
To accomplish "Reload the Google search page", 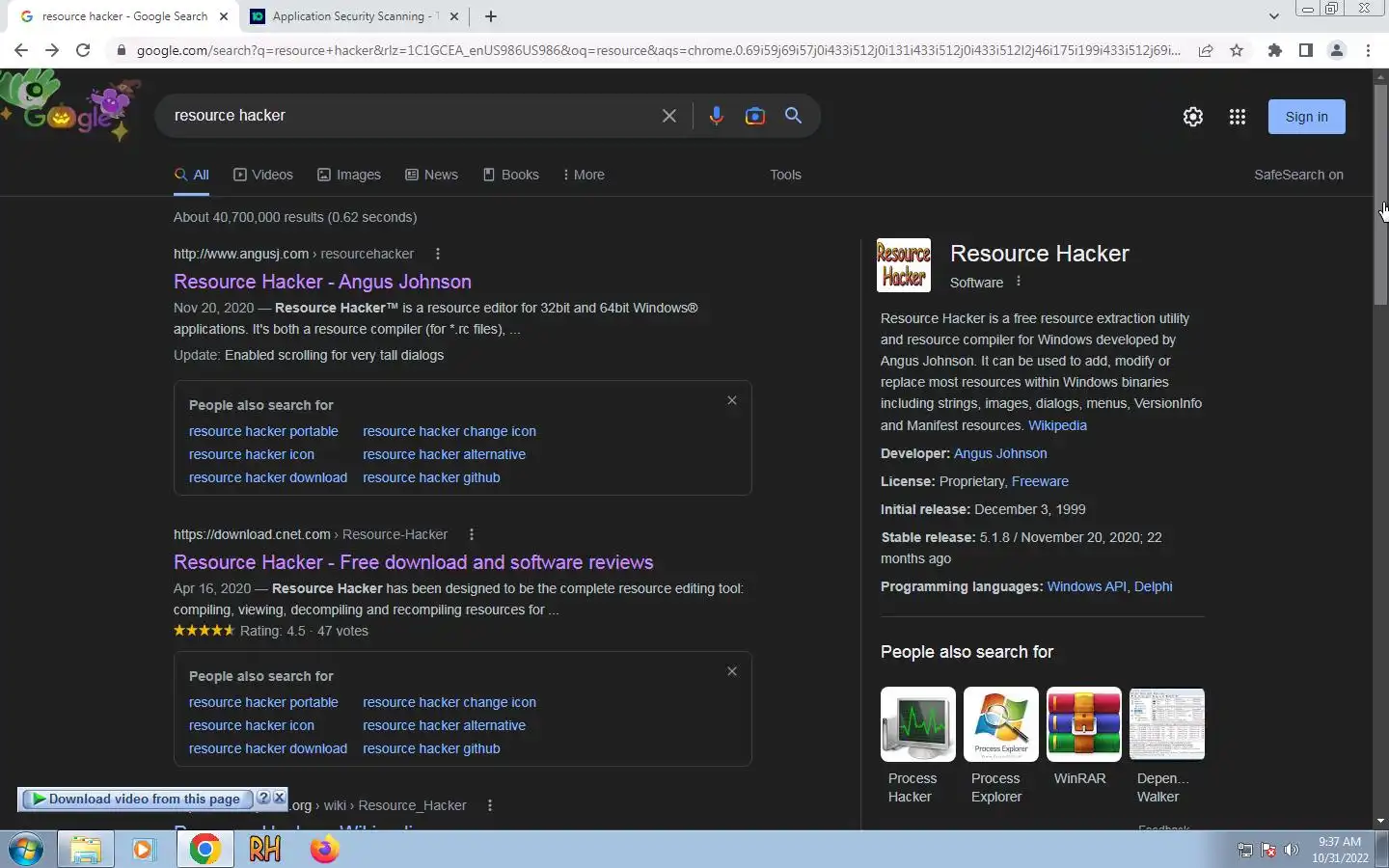I will (83, 50).
